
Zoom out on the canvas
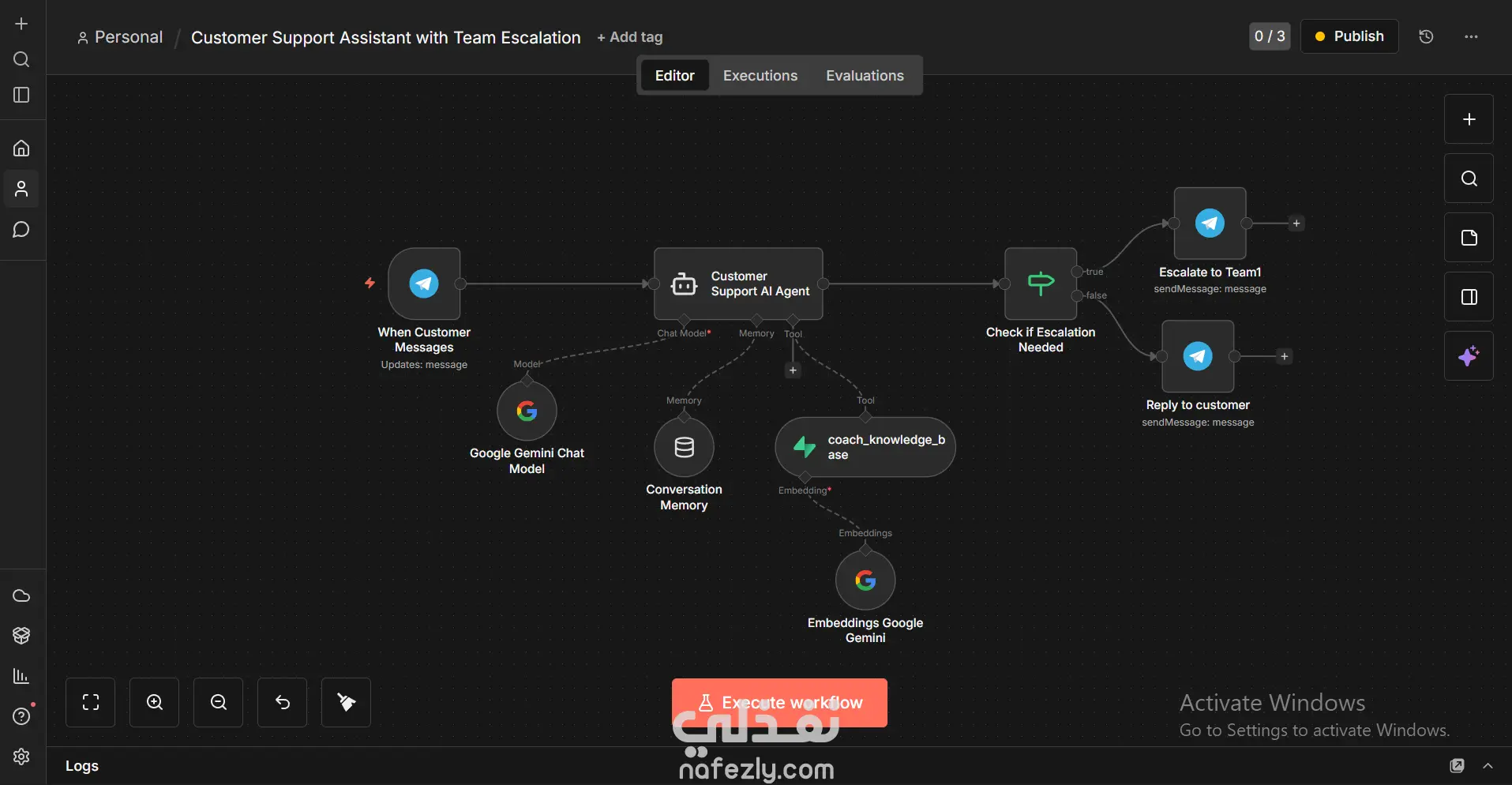point(219,702)
